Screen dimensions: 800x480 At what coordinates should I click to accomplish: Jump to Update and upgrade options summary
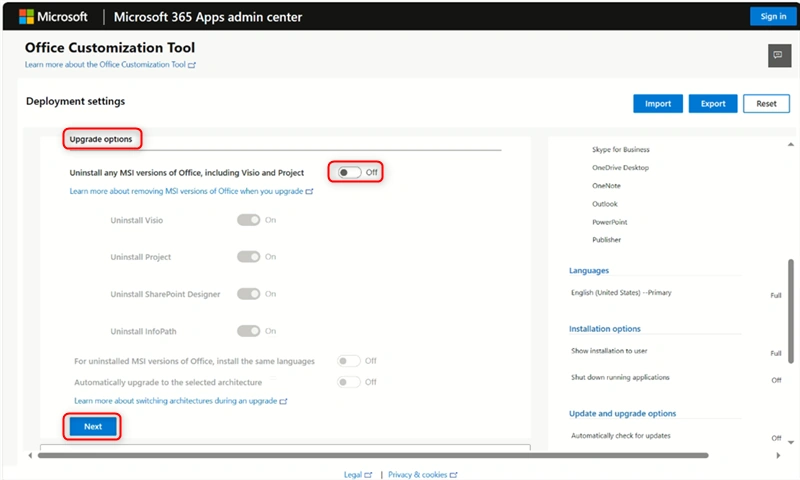pyautogui.click(x=622, y=414)
